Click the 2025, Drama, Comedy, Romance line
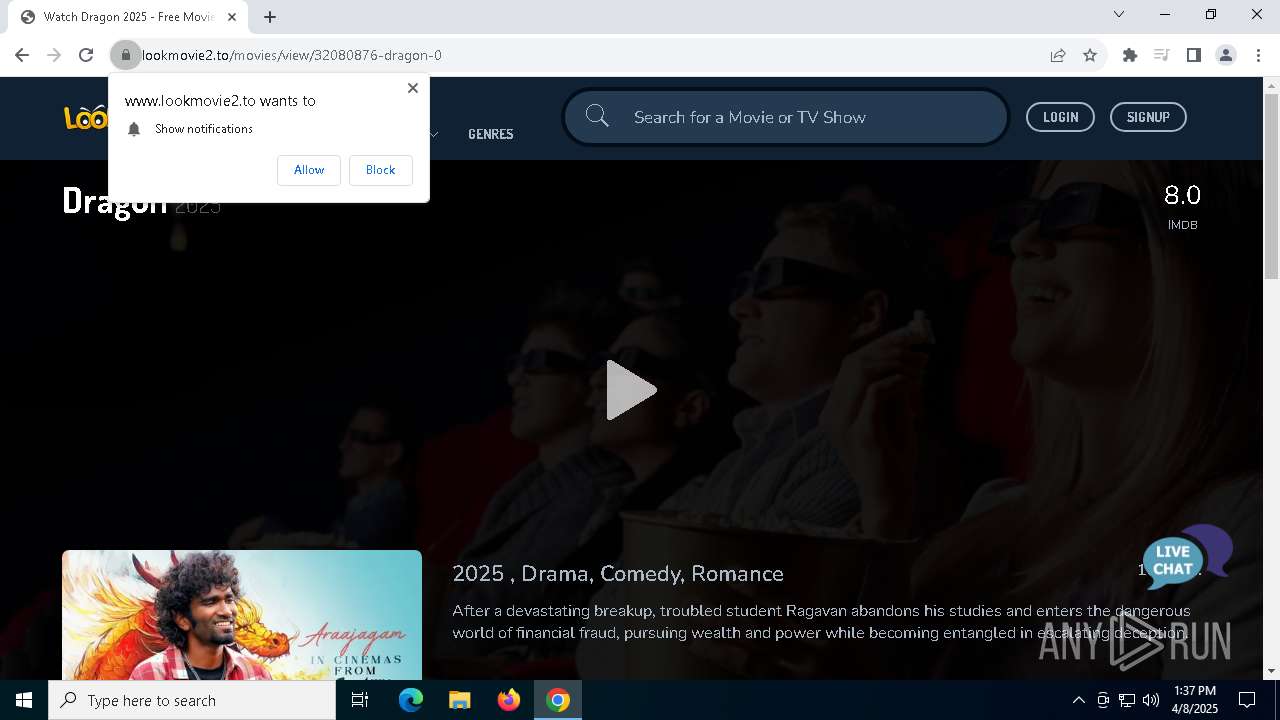The width and height of the screenshot is (1280, 720). coord(618,574)
